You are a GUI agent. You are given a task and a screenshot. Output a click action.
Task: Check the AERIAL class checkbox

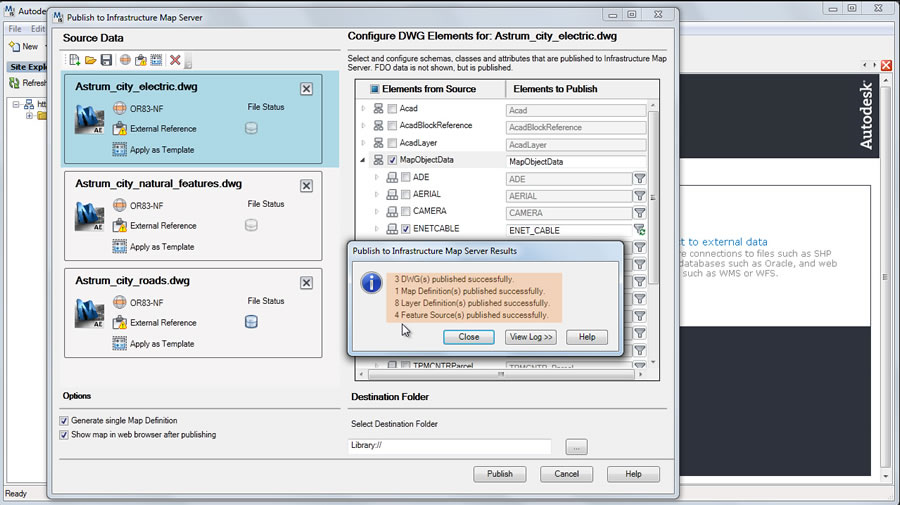point(406,195)
